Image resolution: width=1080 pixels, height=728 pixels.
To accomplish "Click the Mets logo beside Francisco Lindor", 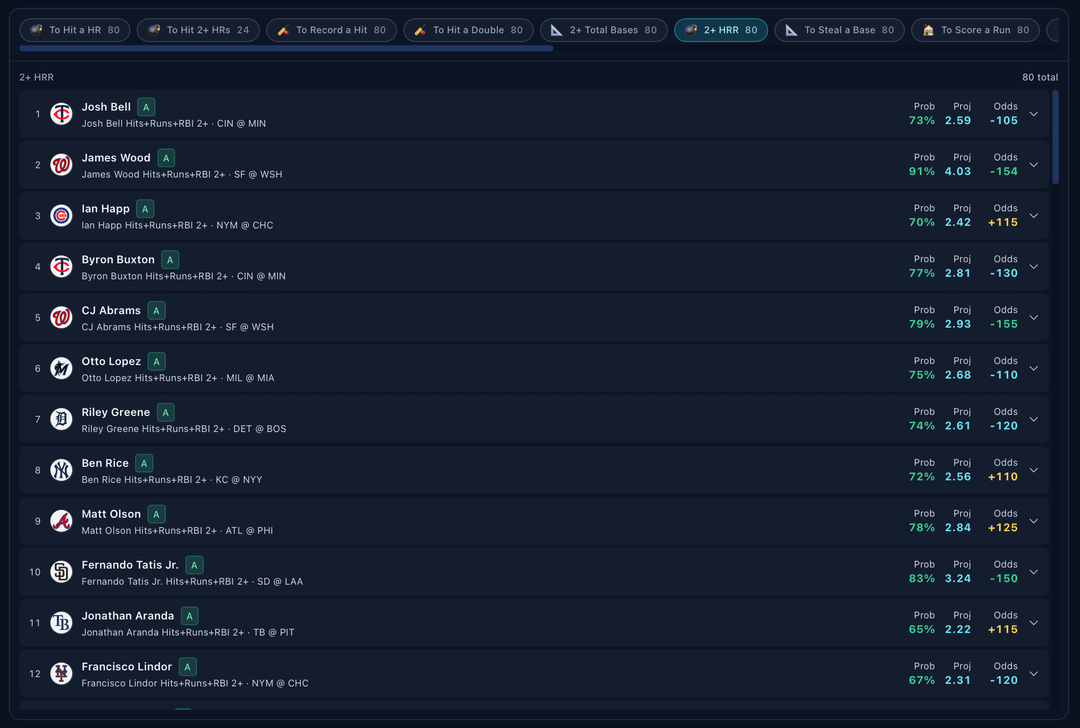I will pyautogui.click(x=61, y=673).
